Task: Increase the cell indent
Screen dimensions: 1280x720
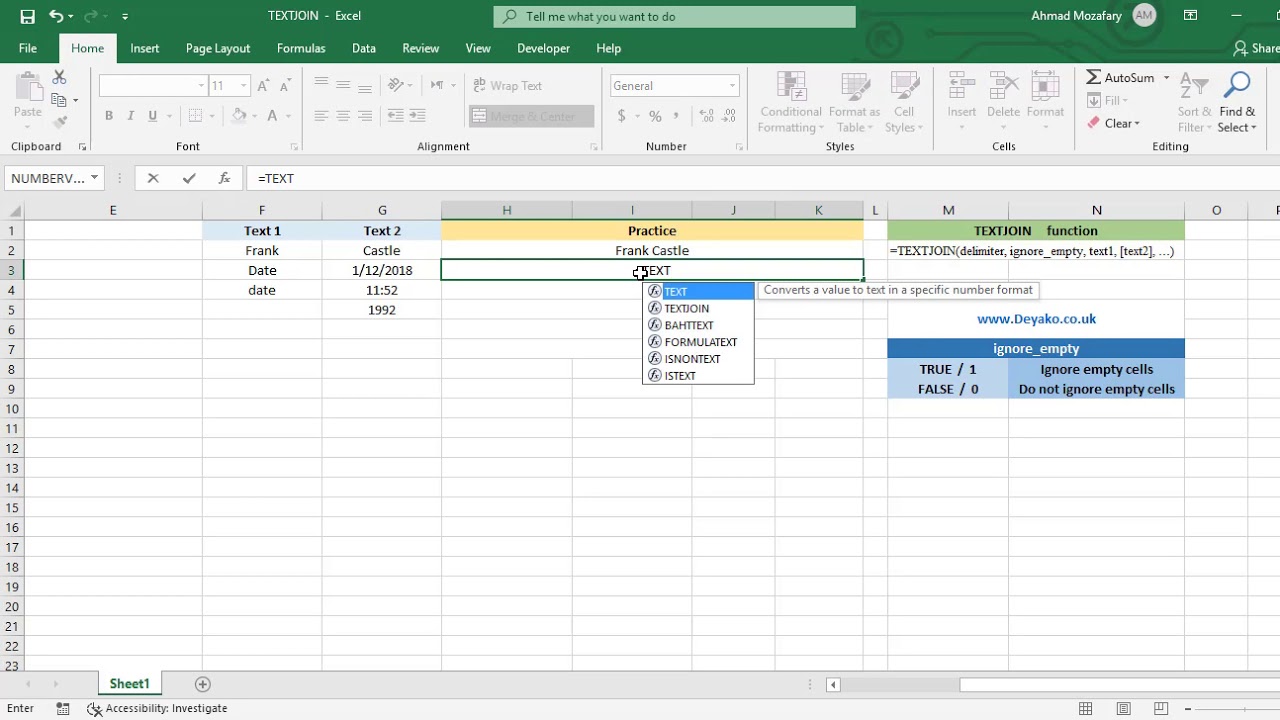Action: pos(418,116)
